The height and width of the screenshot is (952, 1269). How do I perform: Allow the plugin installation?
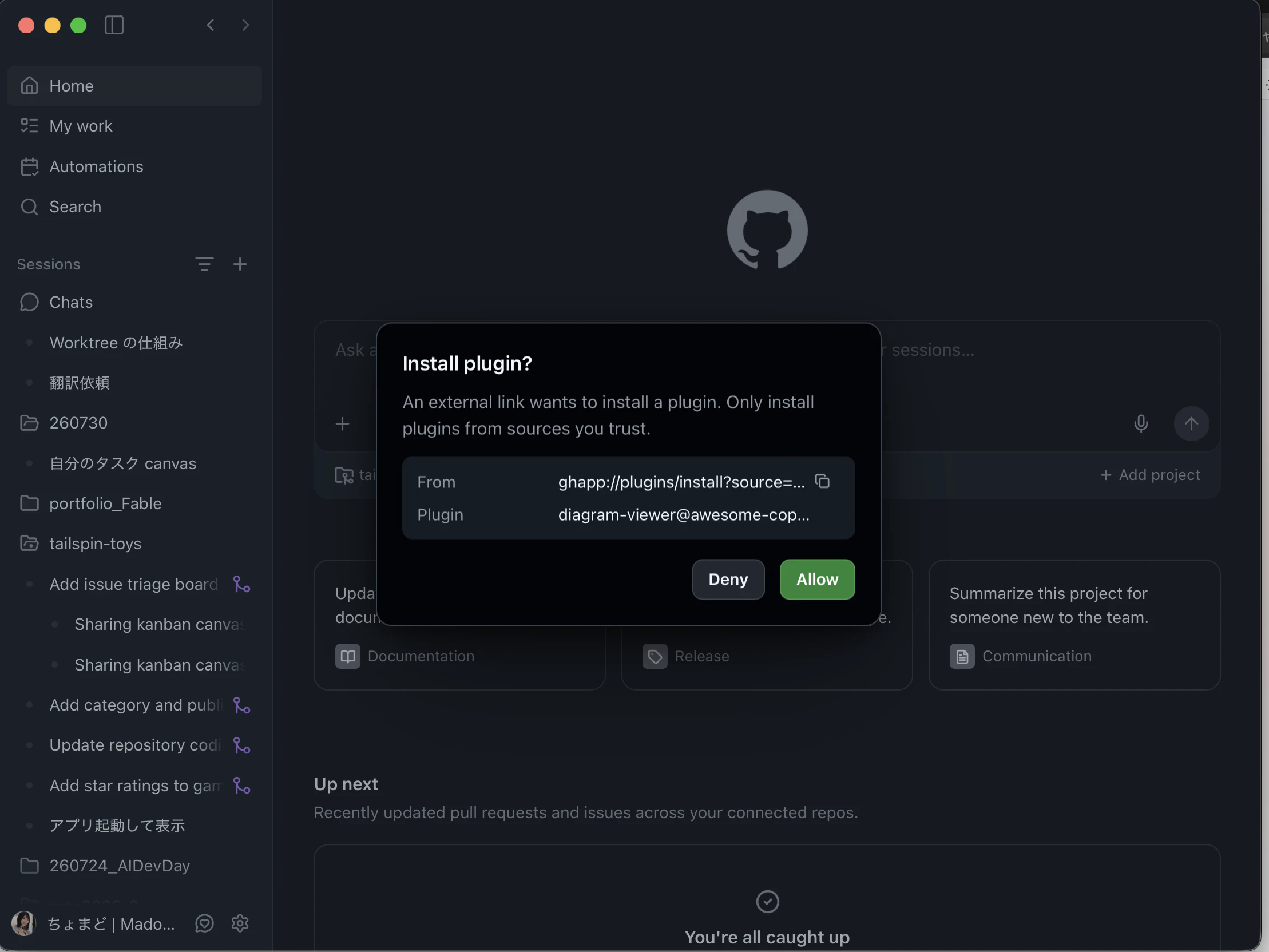(x=817, y=580)
